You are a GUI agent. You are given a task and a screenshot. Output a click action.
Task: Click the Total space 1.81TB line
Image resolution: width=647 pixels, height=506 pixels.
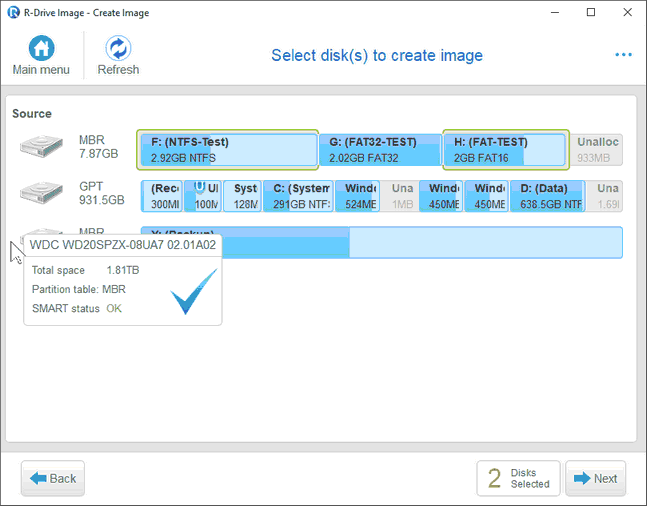point(85,270)
